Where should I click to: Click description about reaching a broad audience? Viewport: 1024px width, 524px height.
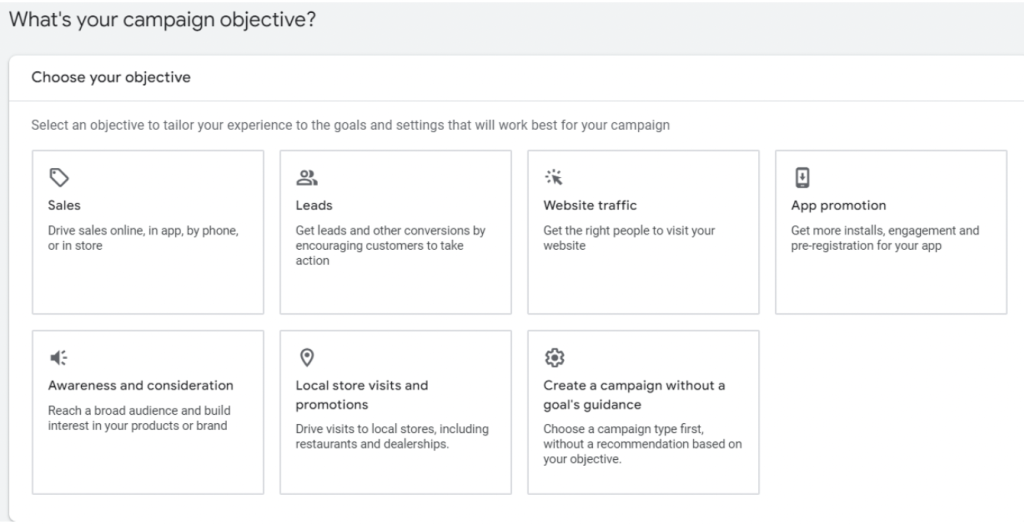tap(138, 418)
